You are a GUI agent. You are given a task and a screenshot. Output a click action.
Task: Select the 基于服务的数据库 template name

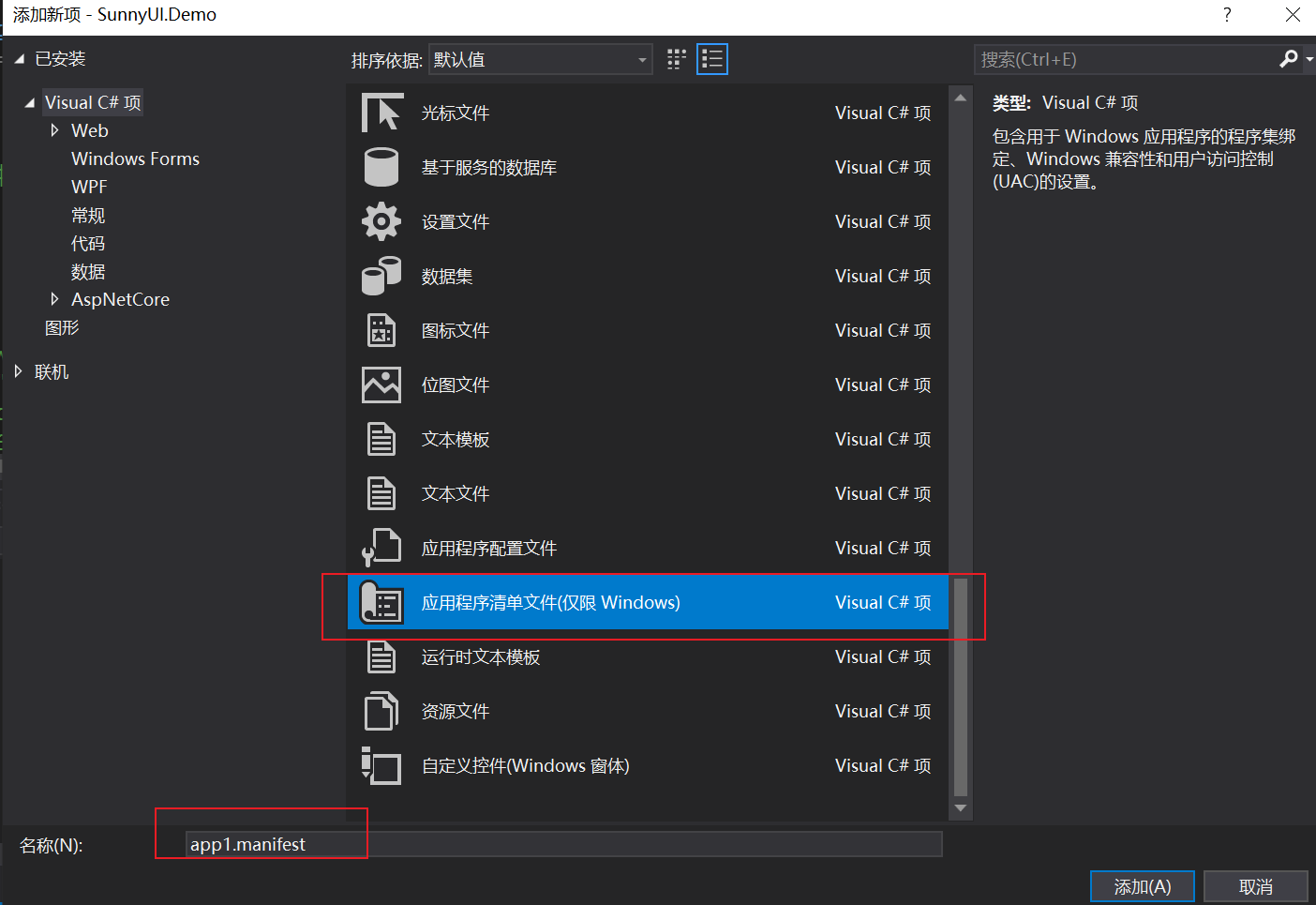click(x=489, y=167)
